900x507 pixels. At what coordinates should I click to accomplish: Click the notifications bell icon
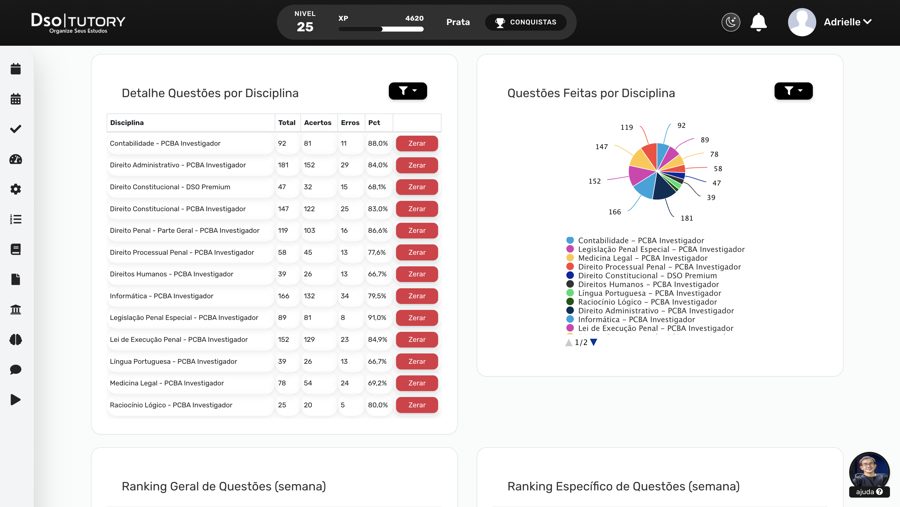pyautogui.click(x=758, y=22)
